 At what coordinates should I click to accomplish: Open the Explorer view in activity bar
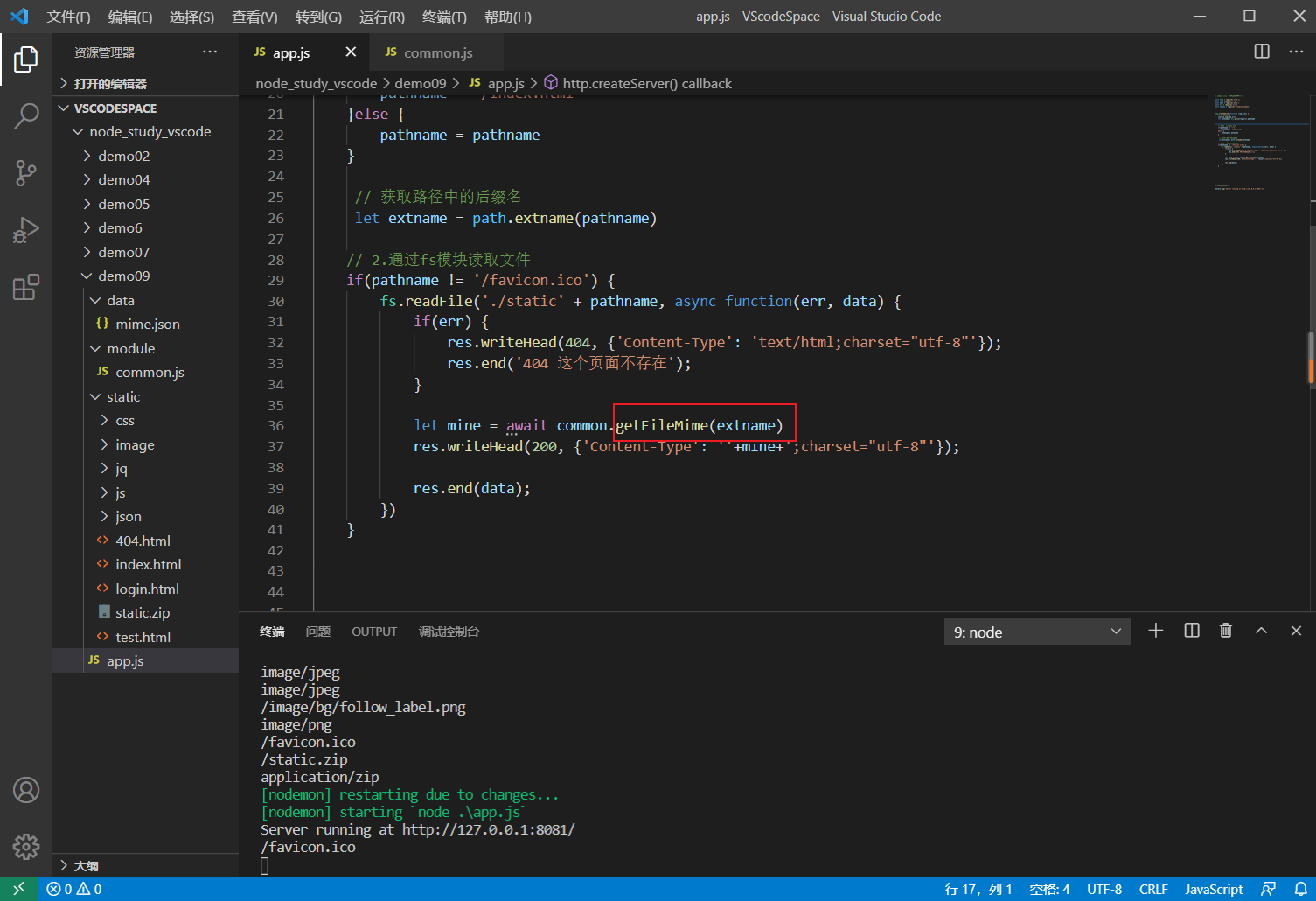(26, 59)
